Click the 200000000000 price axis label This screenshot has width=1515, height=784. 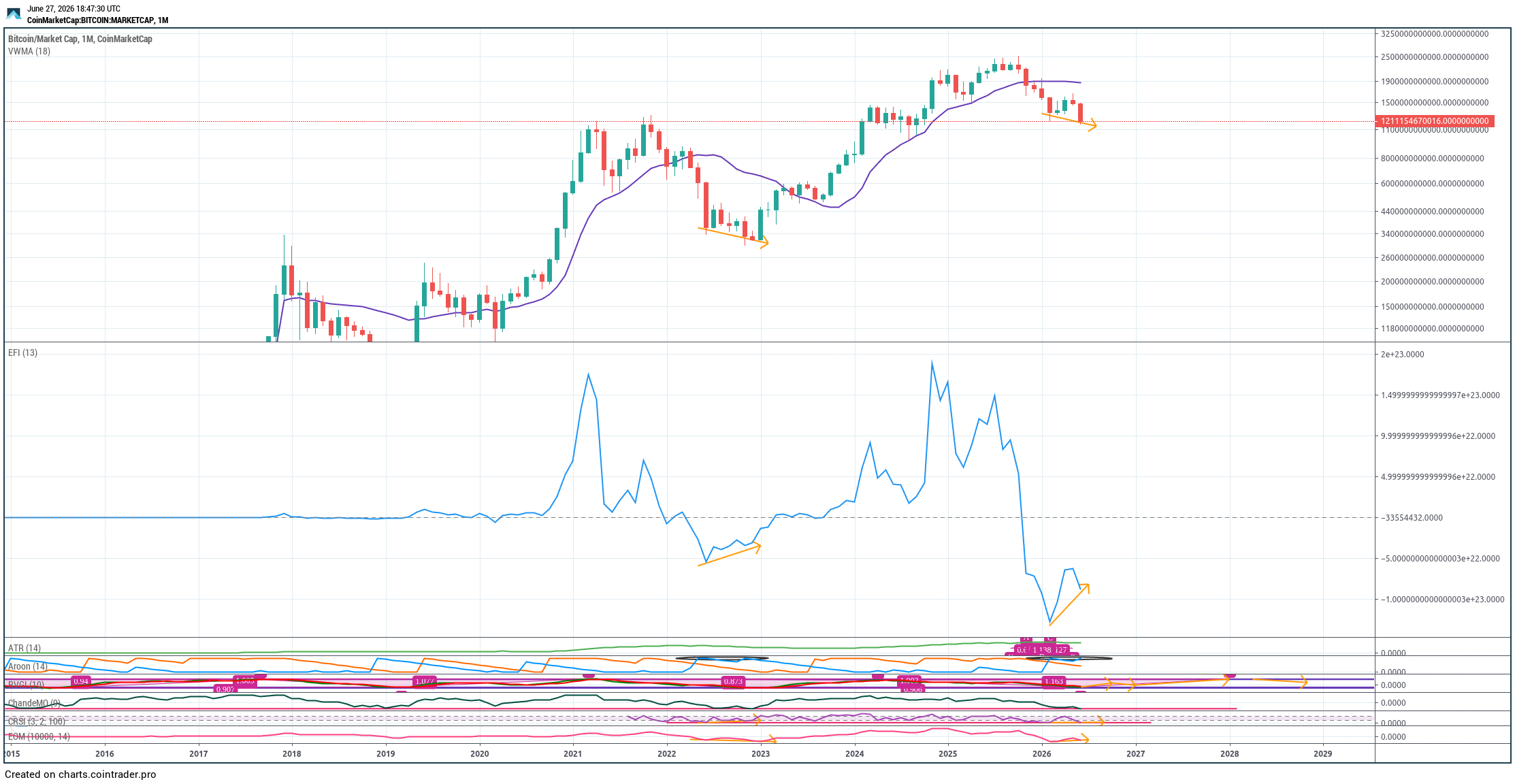1432,281
